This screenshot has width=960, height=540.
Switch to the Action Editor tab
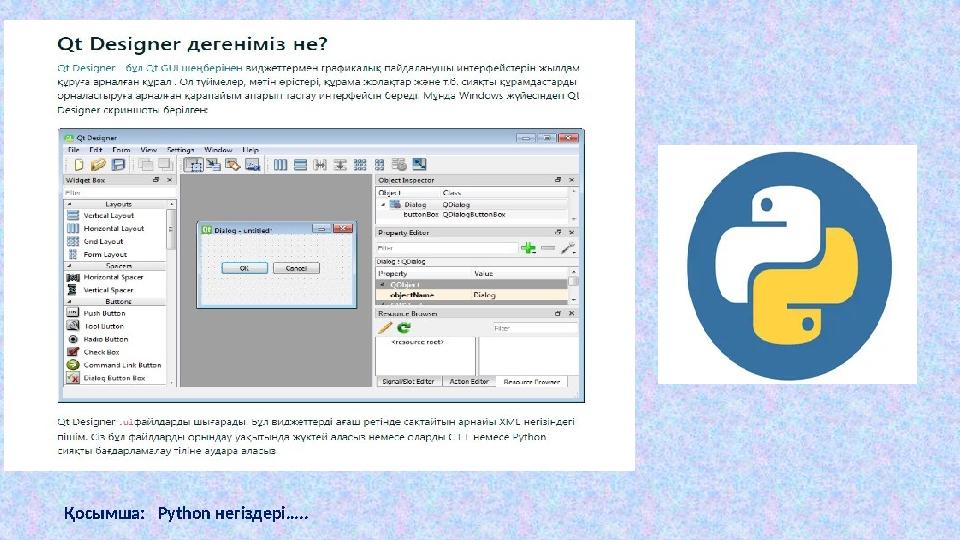(x=469, y=381)
